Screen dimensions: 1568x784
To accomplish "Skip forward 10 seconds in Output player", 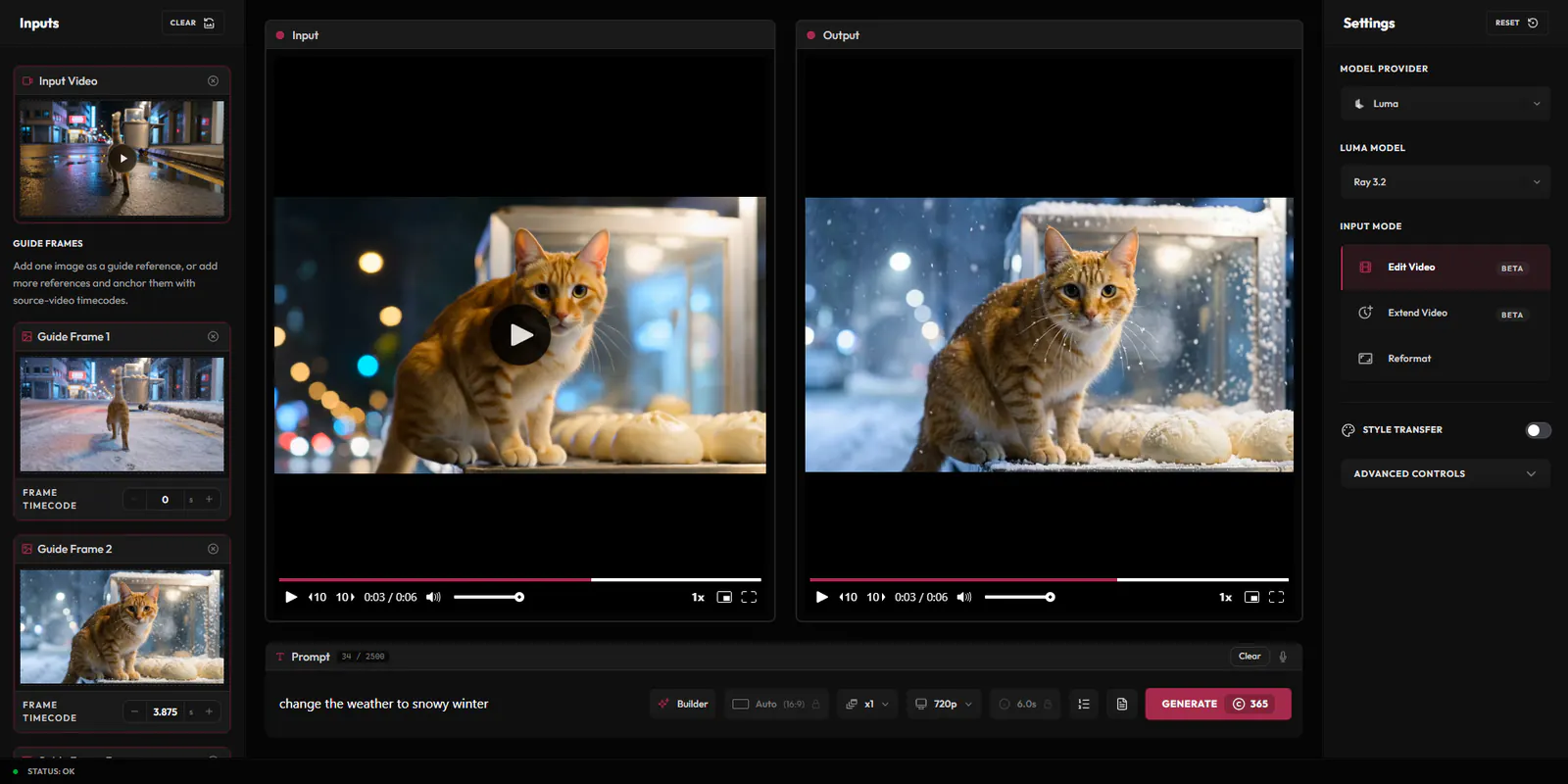I will click(876, 597).
